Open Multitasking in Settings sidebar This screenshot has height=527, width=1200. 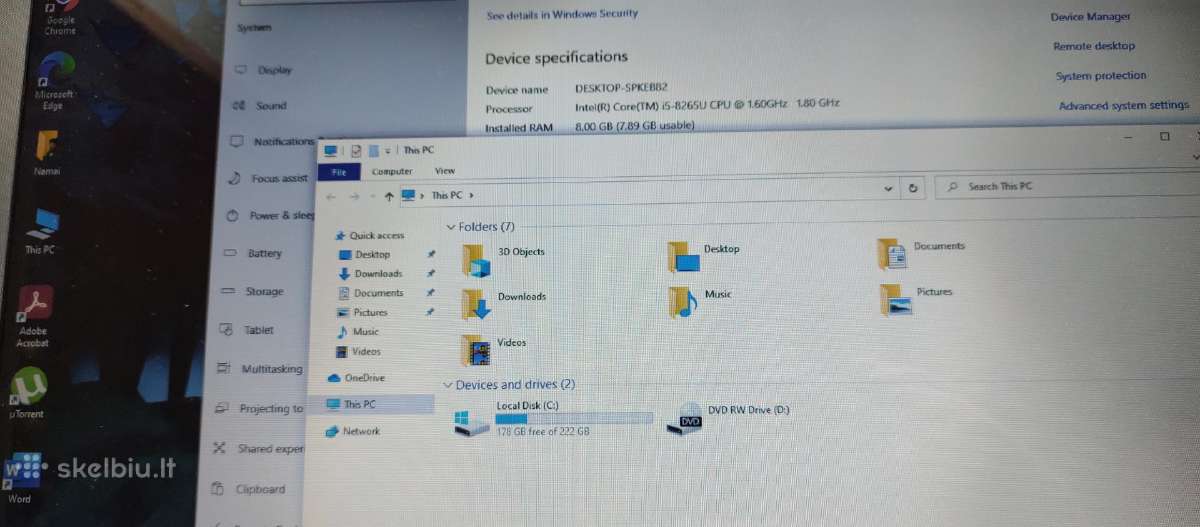[259, 369]
